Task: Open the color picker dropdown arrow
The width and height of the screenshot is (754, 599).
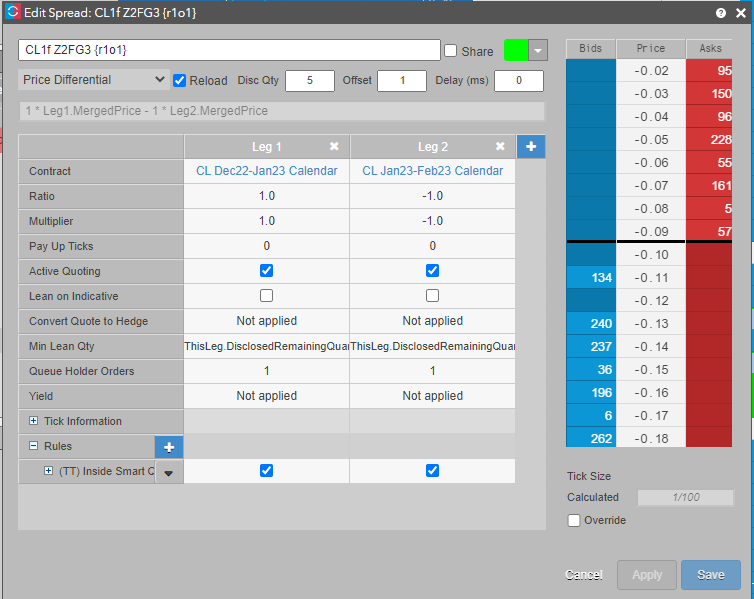Action: [x=538, y=50]
